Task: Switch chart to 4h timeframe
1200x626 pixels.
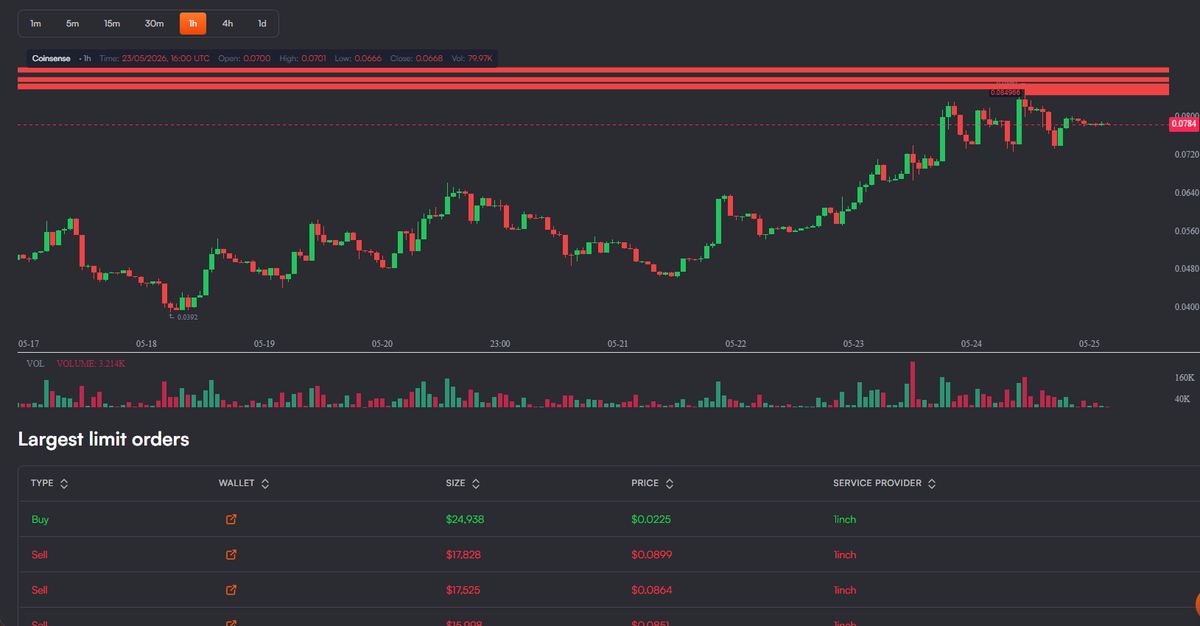Action: tap(228, 23)
